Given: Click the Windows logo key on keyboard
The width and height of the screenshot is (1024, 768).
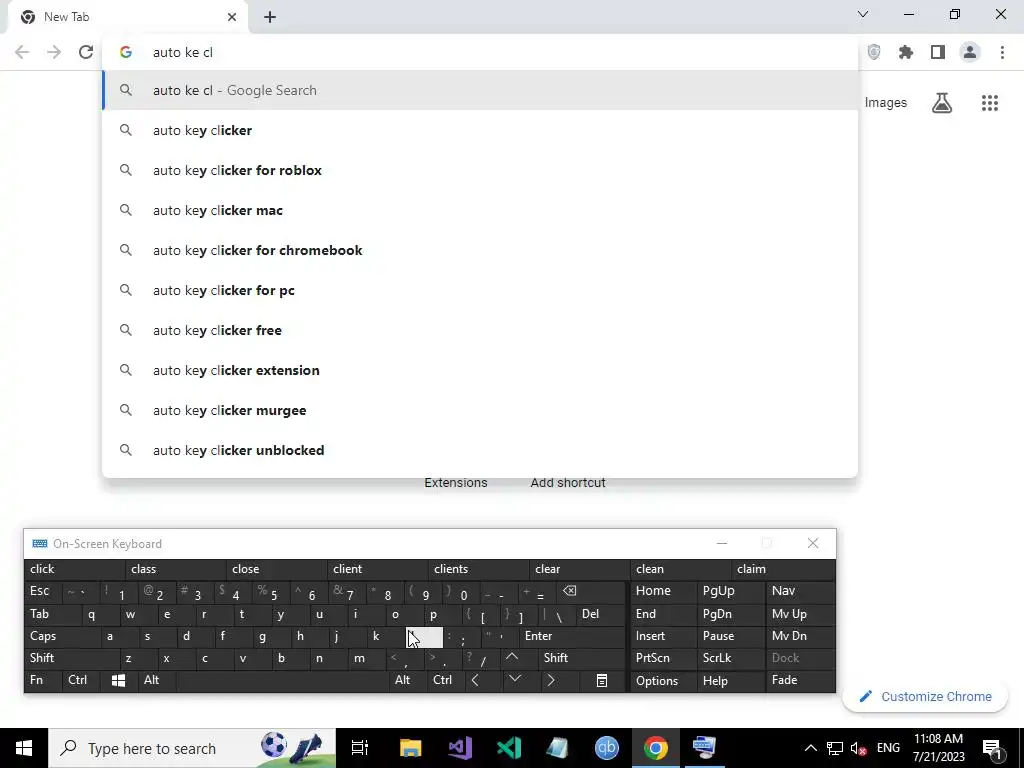Looking at the screenshot, I should [x=118, y=680].
